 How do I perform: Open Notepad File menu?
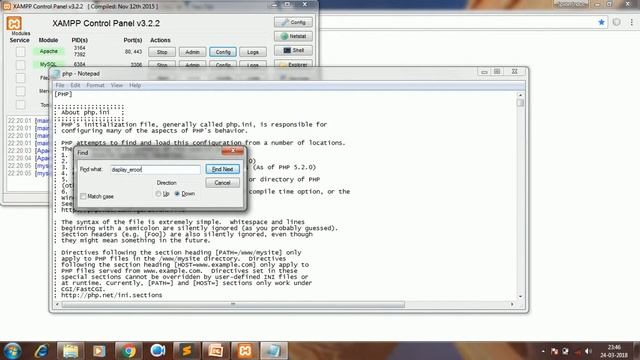pyautogui.click(x=60, y=85)
